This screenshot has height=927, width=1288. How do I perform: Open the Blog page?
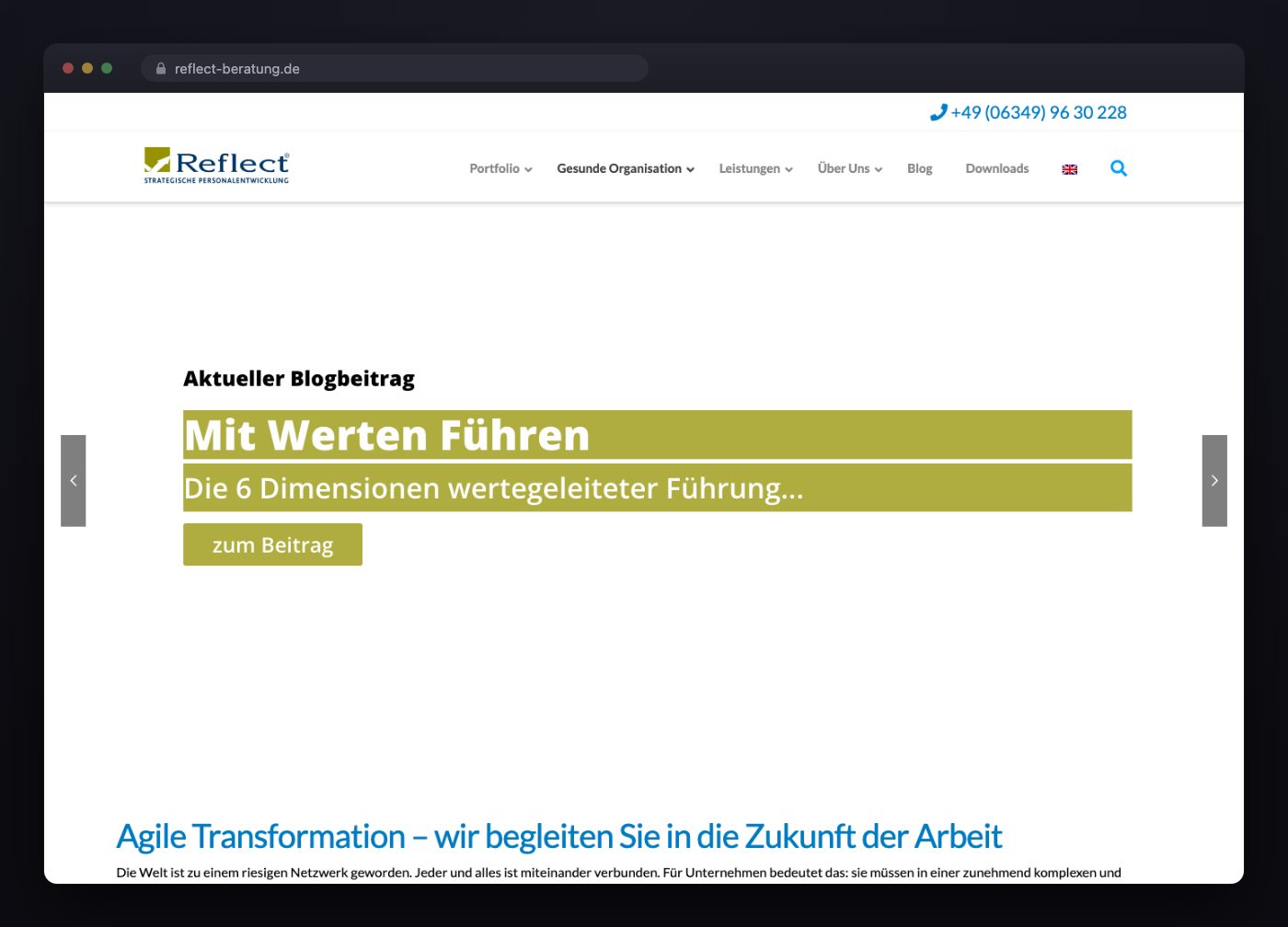(x=920, y=168)
